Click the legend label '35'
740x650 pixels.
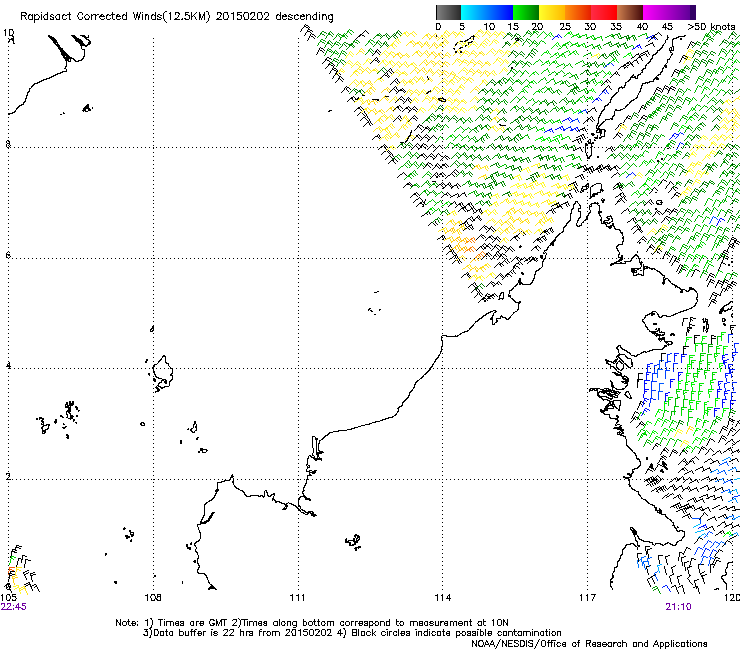point(616,27)
